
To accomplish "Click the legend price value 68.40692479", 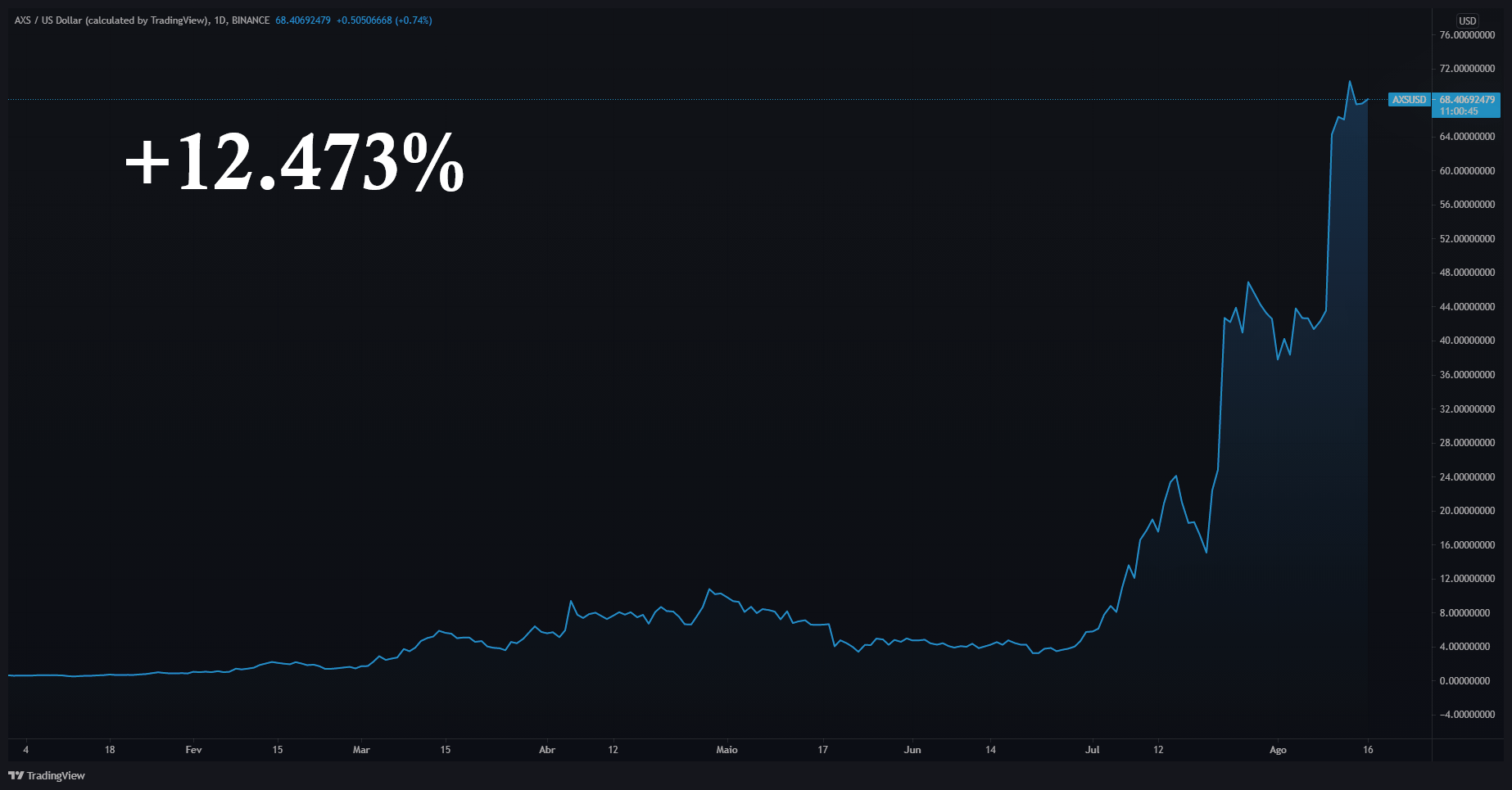I will click(303, 20).
